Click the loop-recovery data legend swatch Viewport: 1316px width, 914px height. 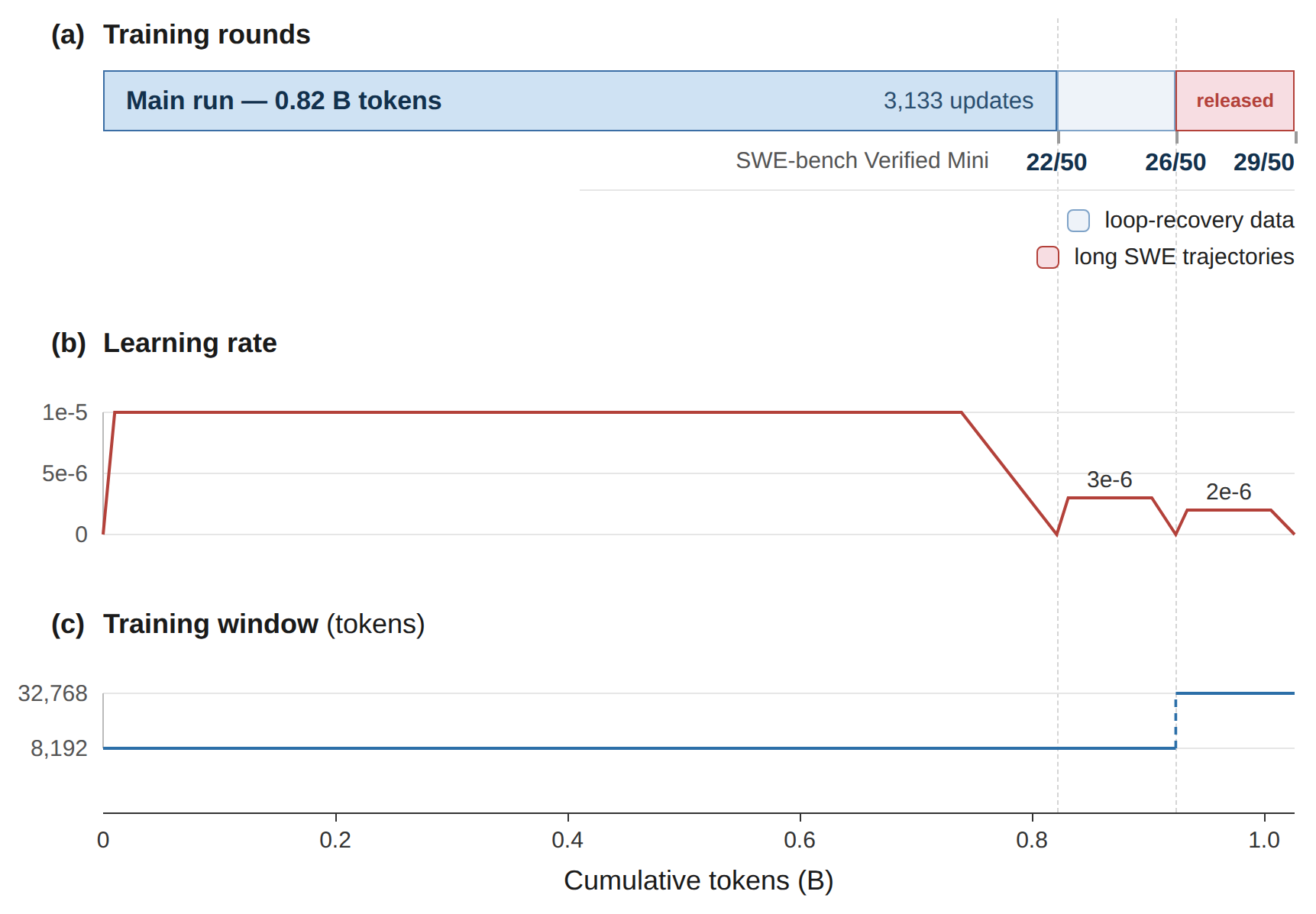click(x=1078, y=221)
